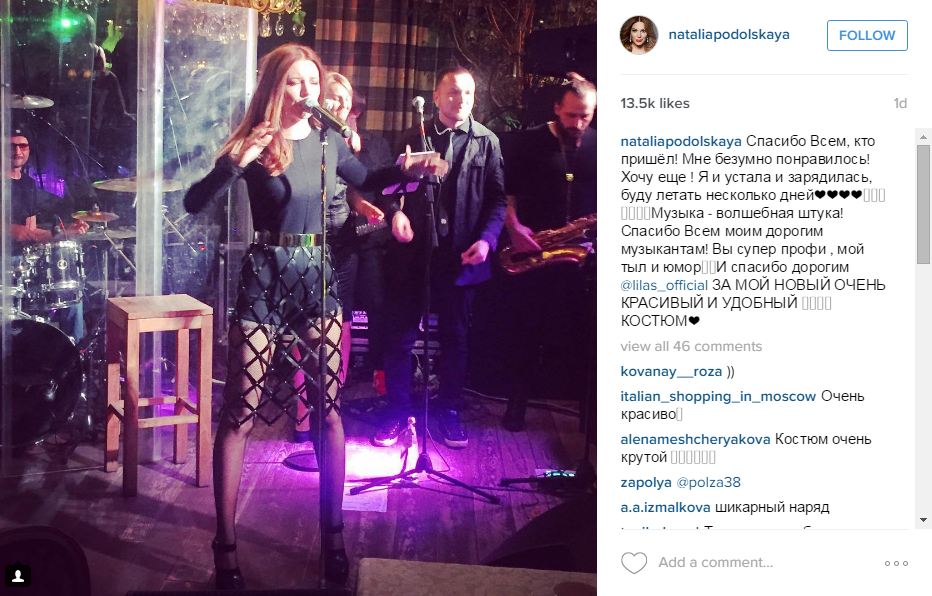This screenshot has height=596, width=932.
Task: Click the Add a comment field
Action: click(x=767, y=562)
